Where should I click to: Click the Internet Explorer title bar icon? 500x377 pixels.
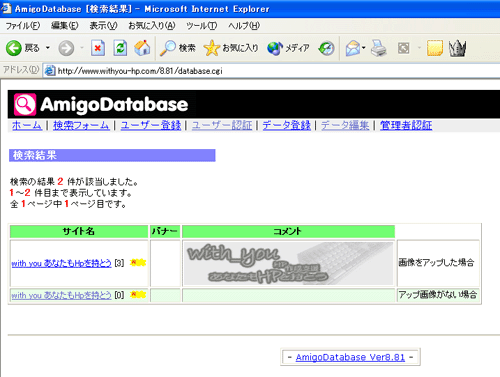(x=6, y=8)
